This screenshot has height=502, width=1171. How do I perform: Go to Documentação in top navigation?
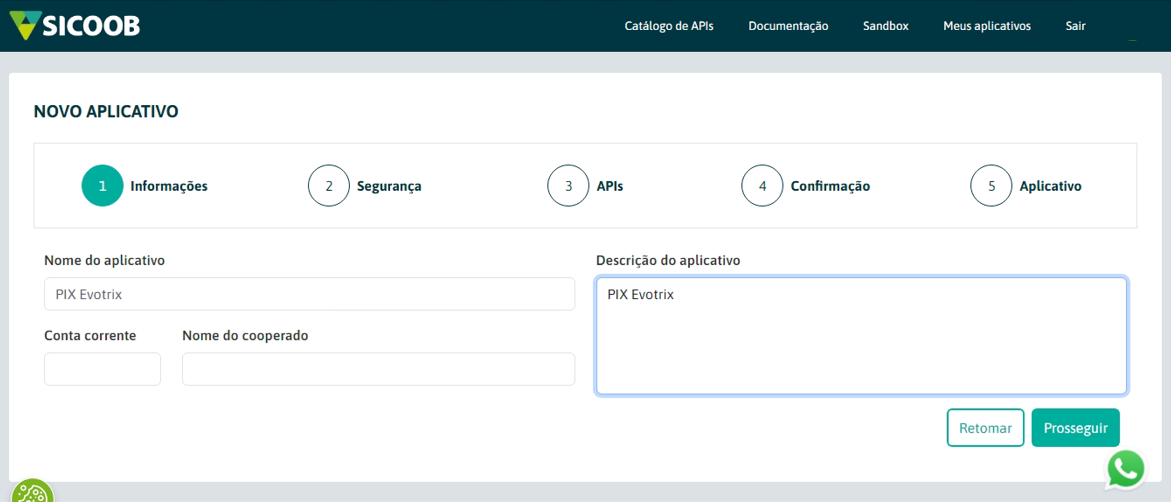coord(788,26)
